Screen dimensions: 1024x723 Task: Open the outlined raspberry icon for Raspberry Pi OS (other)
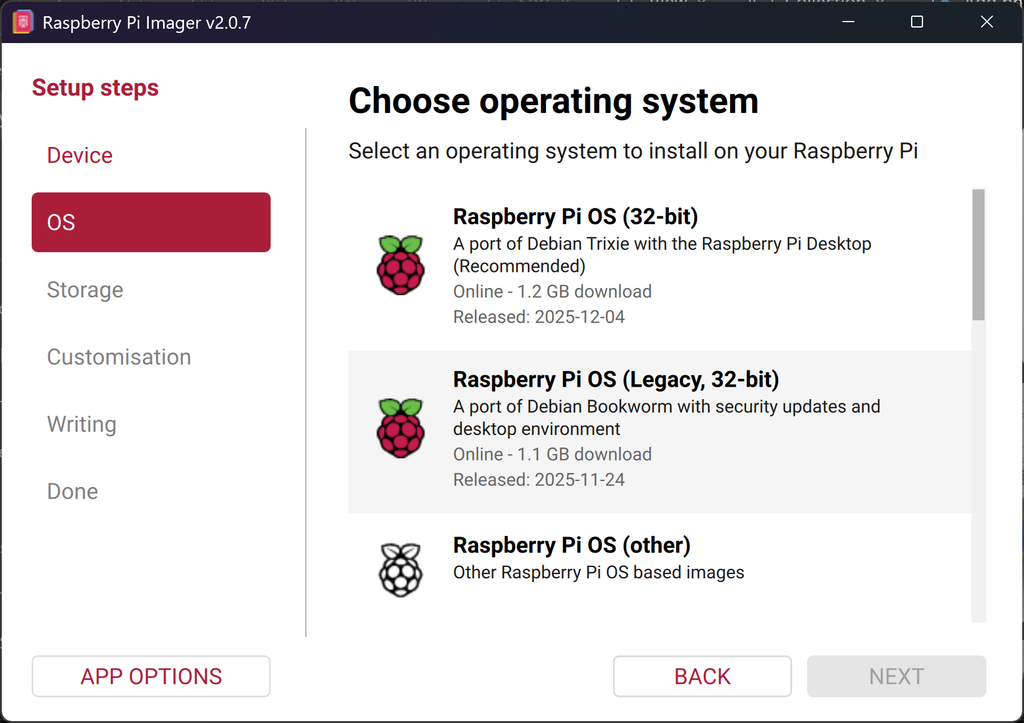(x=400, y=570)
